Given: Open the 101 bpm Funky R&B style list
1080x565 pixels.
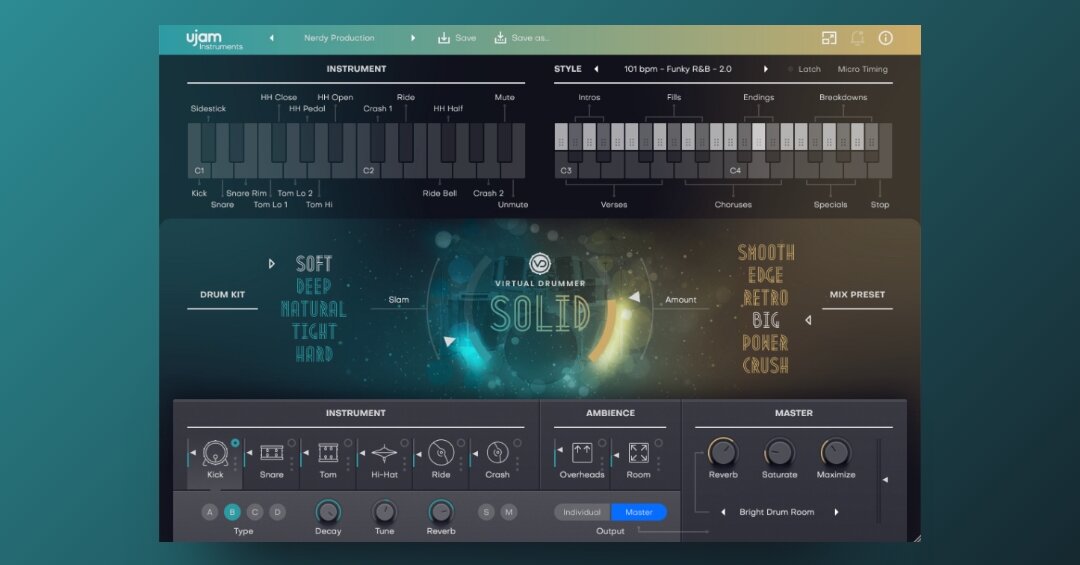Looking at the screenshot, I should click(678, 69).
